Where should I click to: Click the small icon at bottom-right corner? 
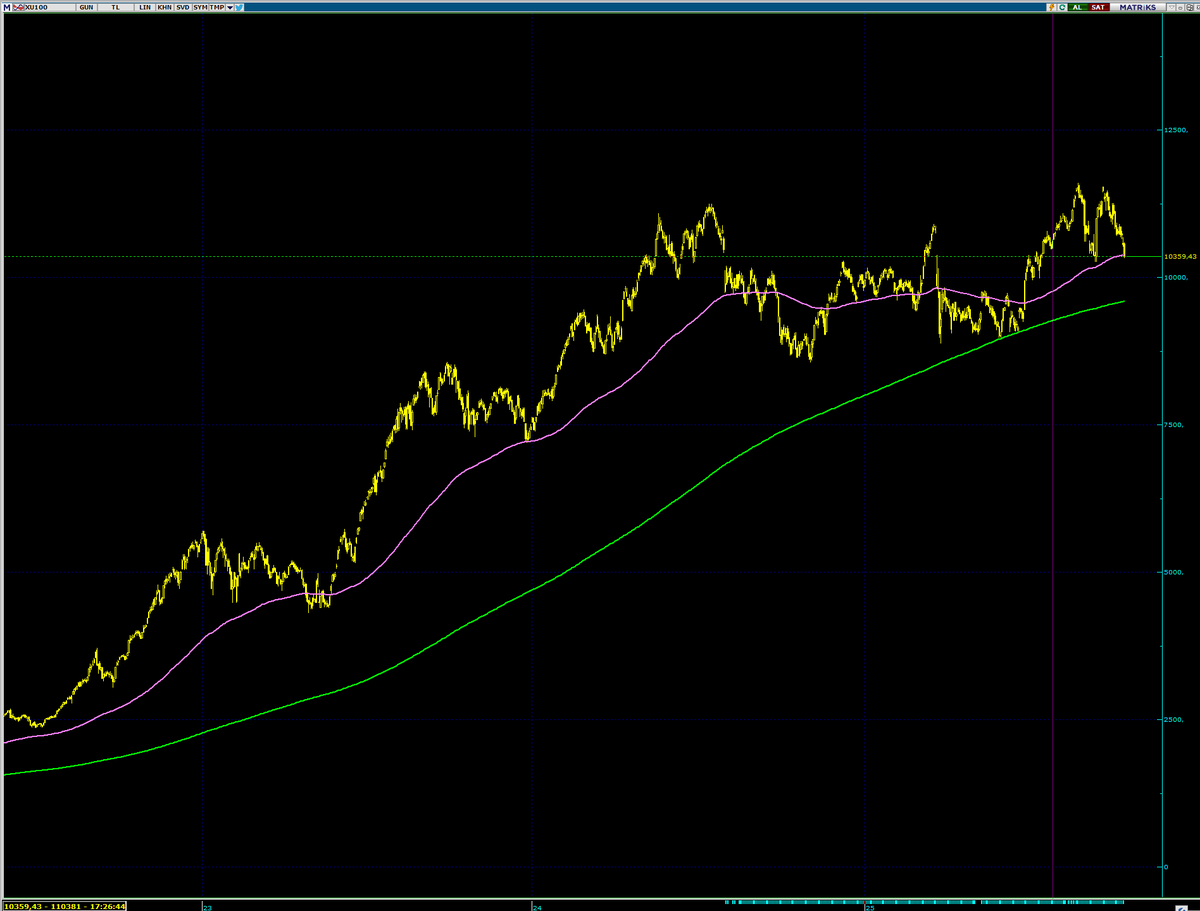pos(1181,908)
